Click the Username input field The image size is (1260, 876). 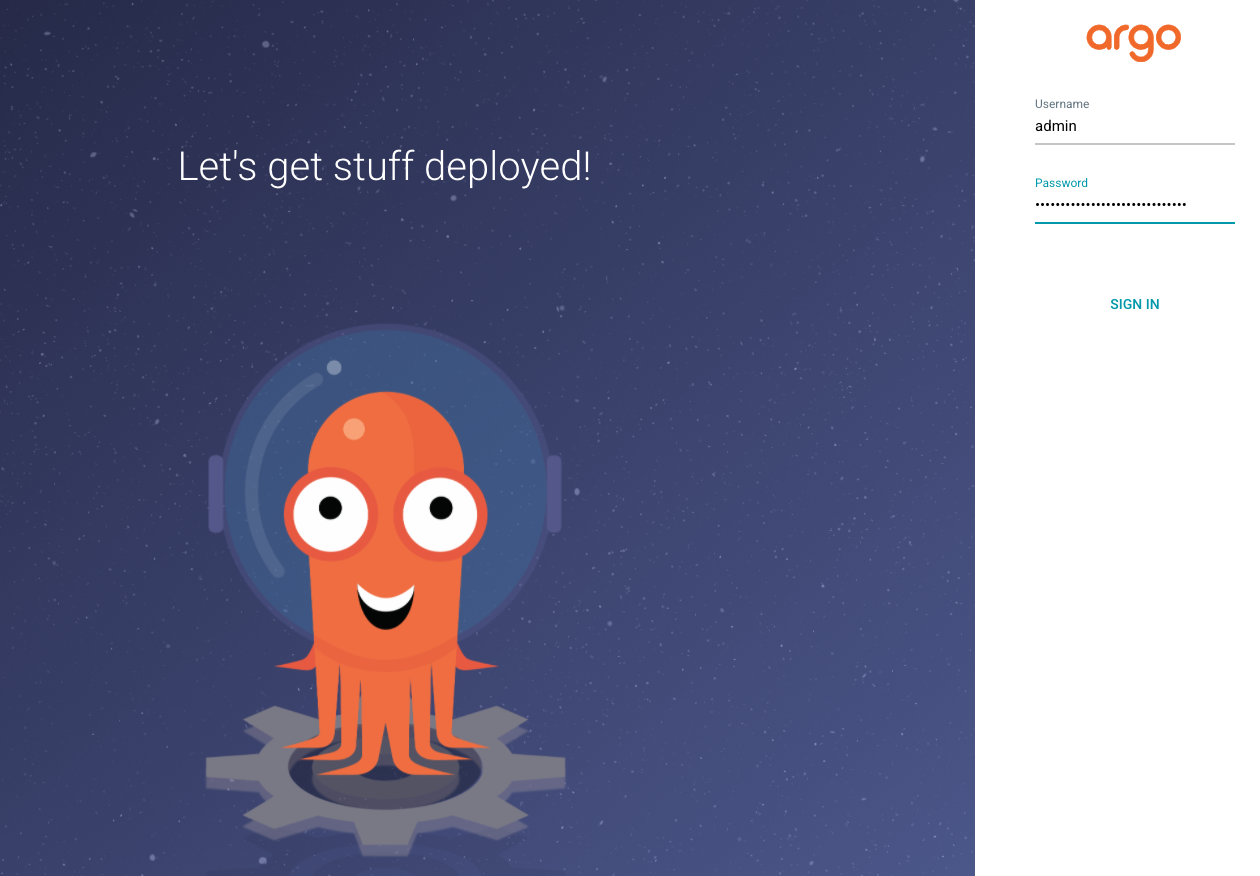point(1134,127)
